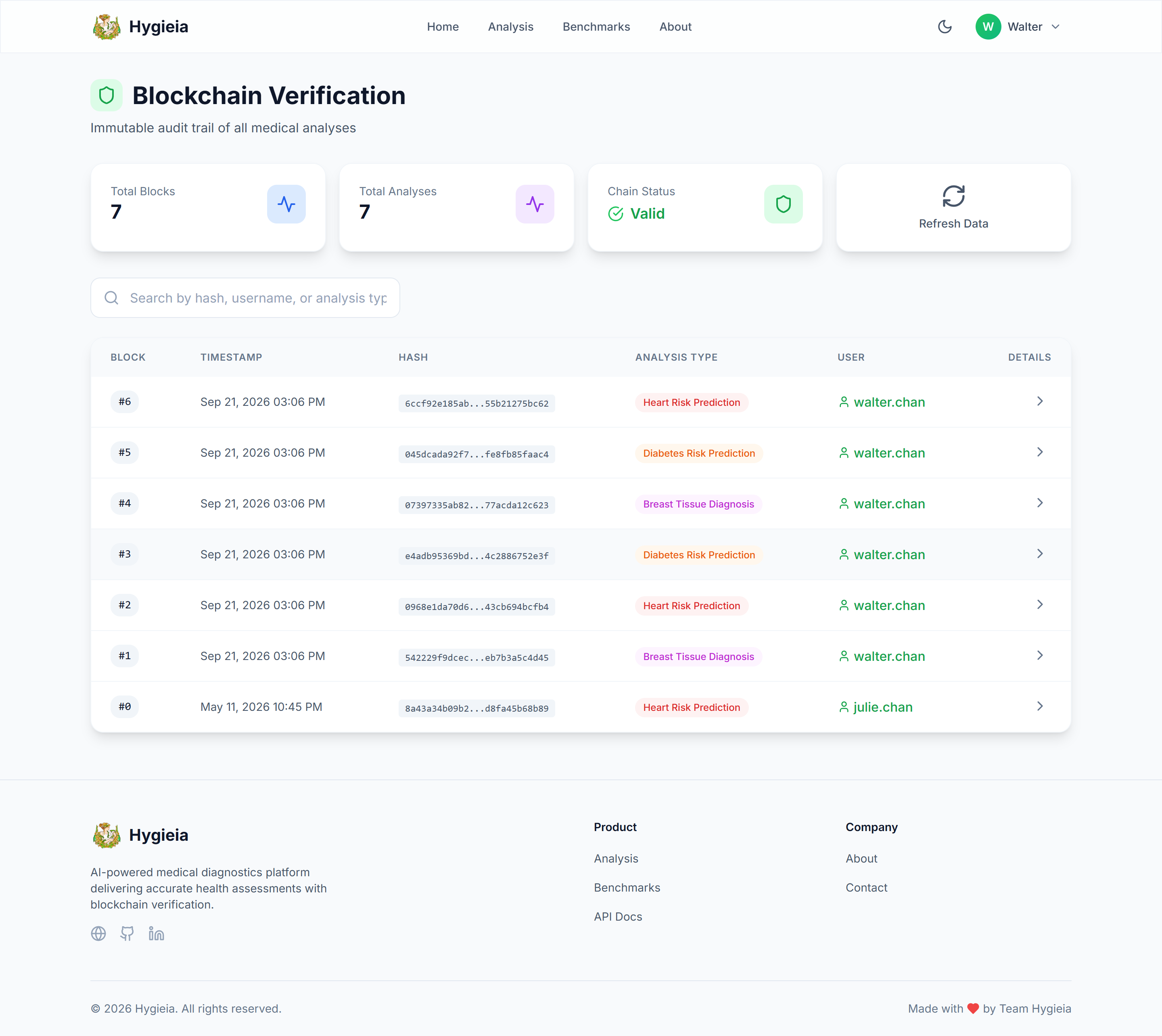Expand details for block #4

click(x=1040, y=503)
